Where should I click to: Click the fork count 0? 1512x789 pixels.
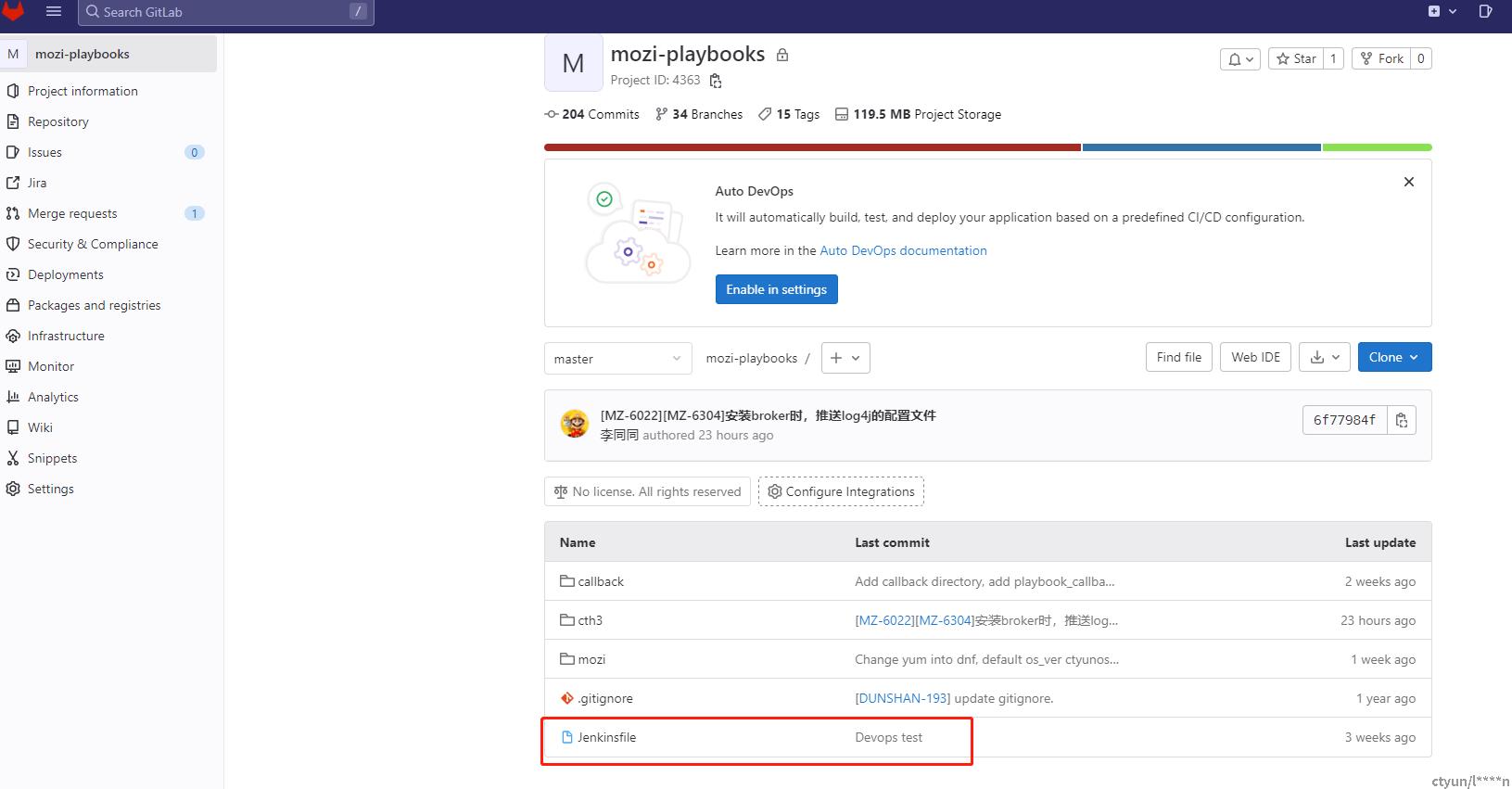pos(1421,58)
